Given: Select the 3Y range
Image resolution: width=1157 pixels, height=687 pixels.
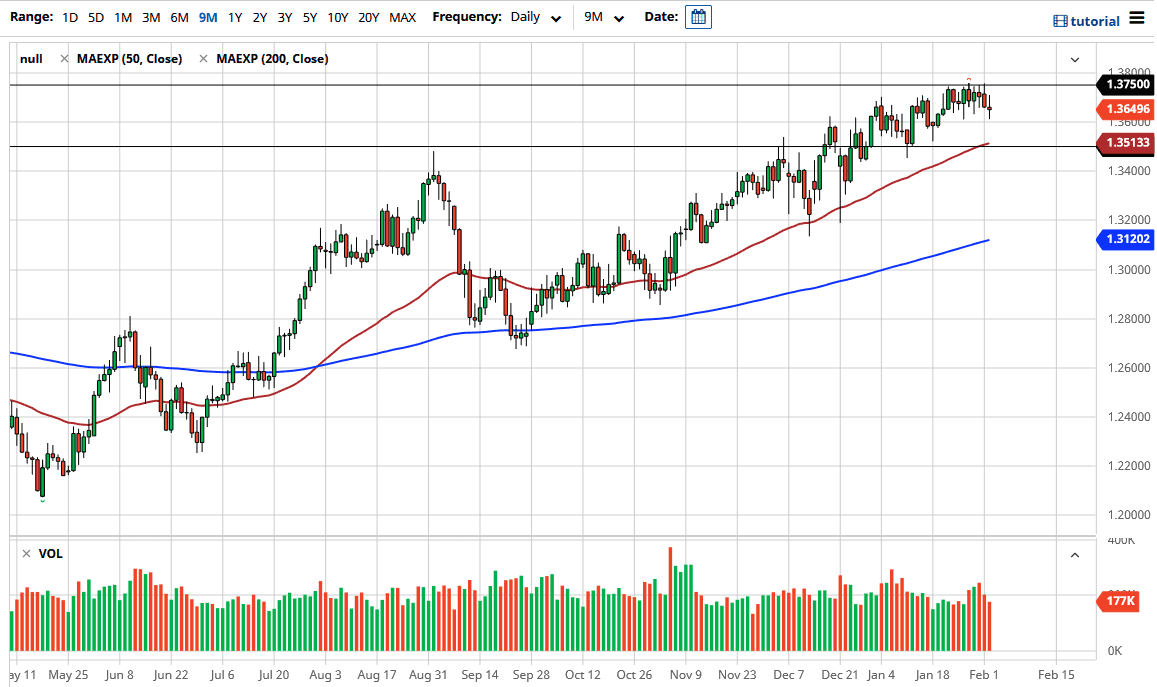Looking at the screenshot, I should (285, 17).
